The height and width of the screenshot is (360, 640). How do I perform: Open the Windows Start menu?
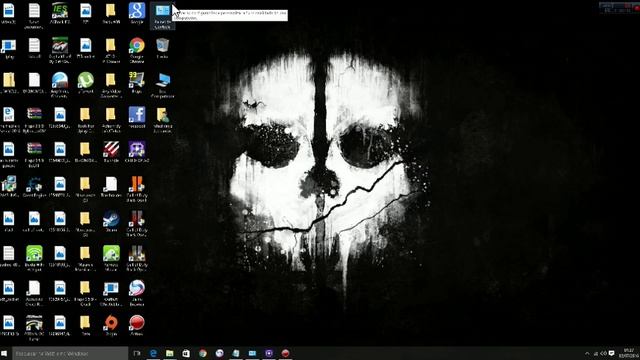(4, 353)
